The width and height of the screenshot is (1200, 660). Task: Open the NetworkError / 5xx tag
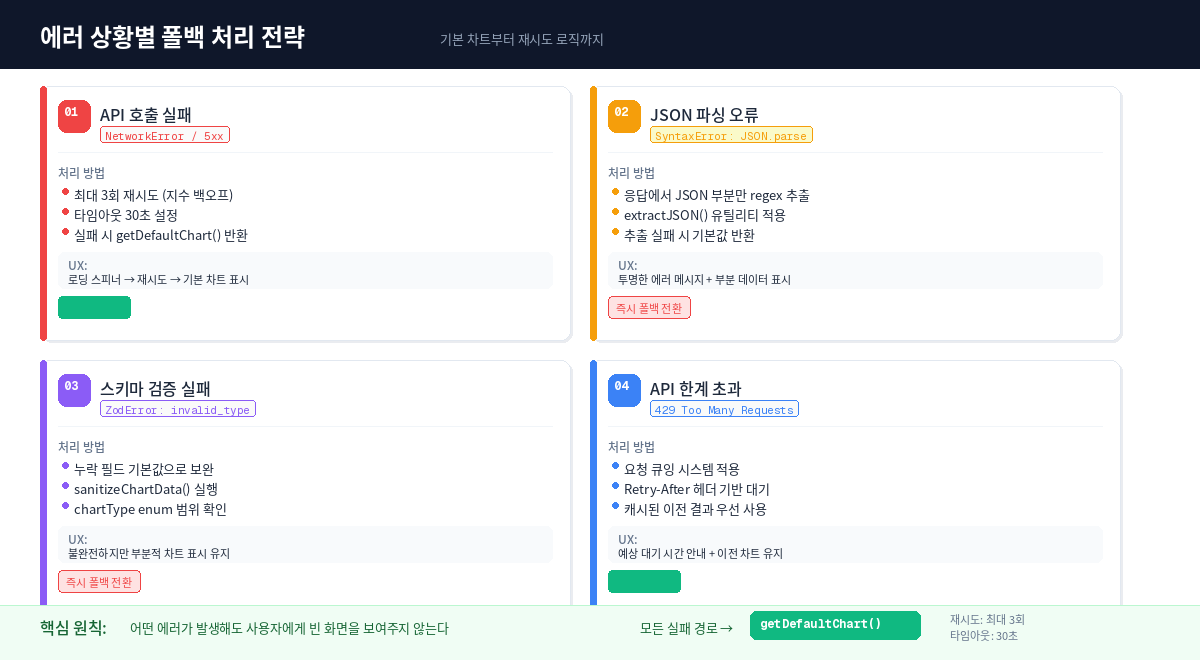tap(164, 134)
